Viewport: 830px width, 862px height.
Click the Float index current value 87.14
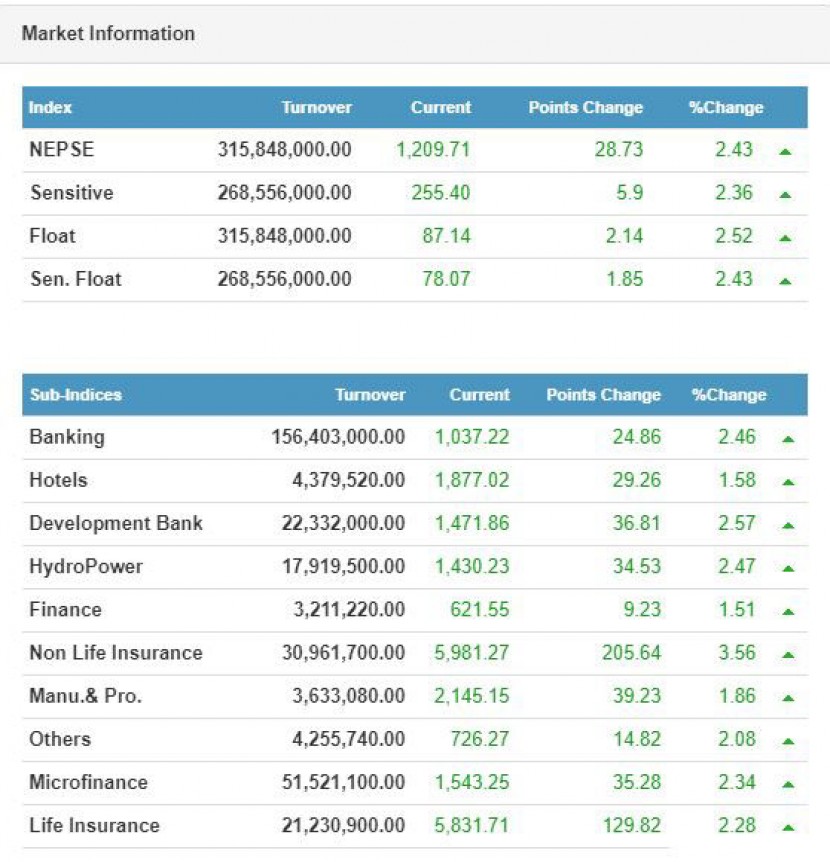(x=446, y=236)
